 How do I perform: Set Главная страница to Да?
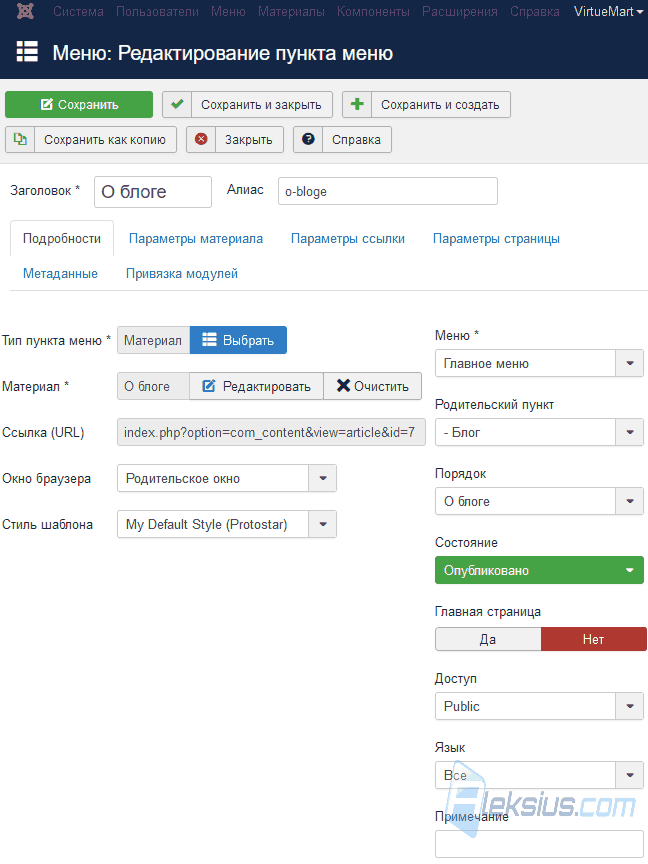(488, 639)
